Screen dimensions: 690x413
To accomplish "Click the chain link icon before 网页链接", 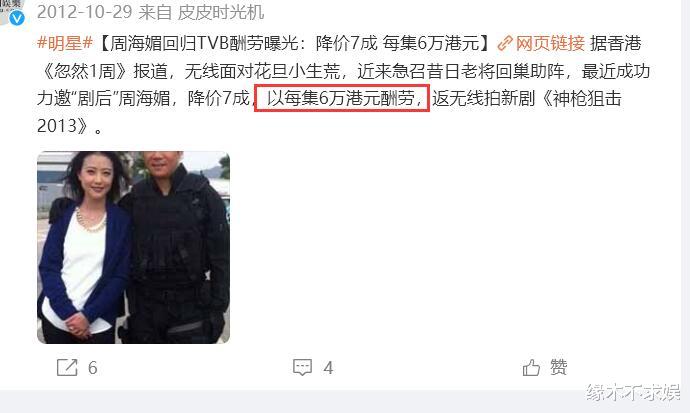I will (505, 44).
